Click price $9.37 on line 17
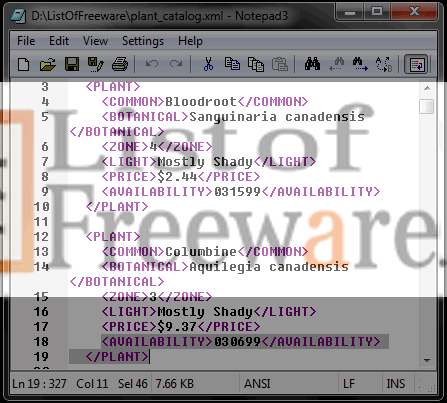447x403 pixels. click(x=177, y=327)
